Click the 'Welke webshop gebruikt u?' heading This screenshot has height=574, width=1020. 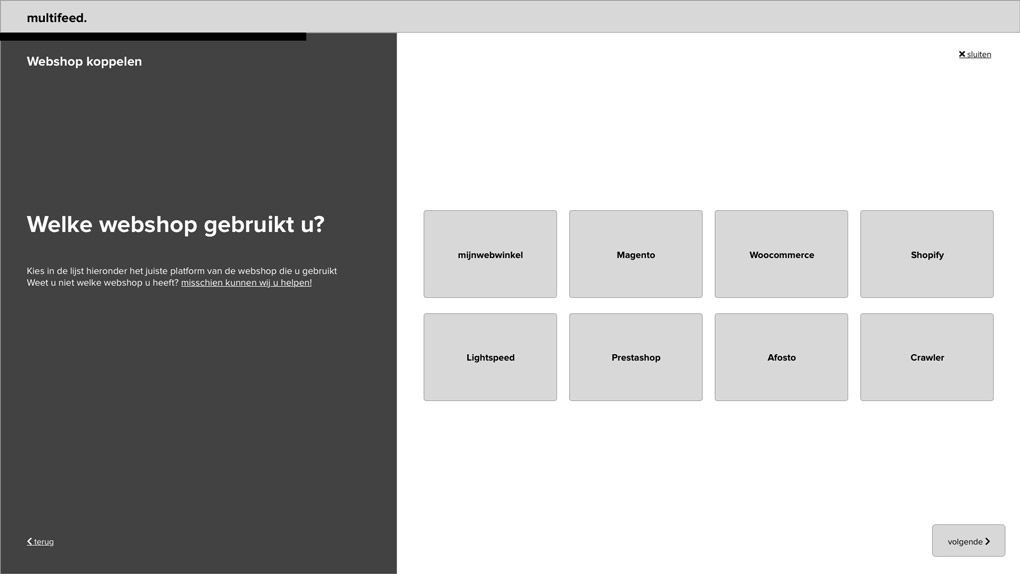pyautogui.click(x=176, y=225)
